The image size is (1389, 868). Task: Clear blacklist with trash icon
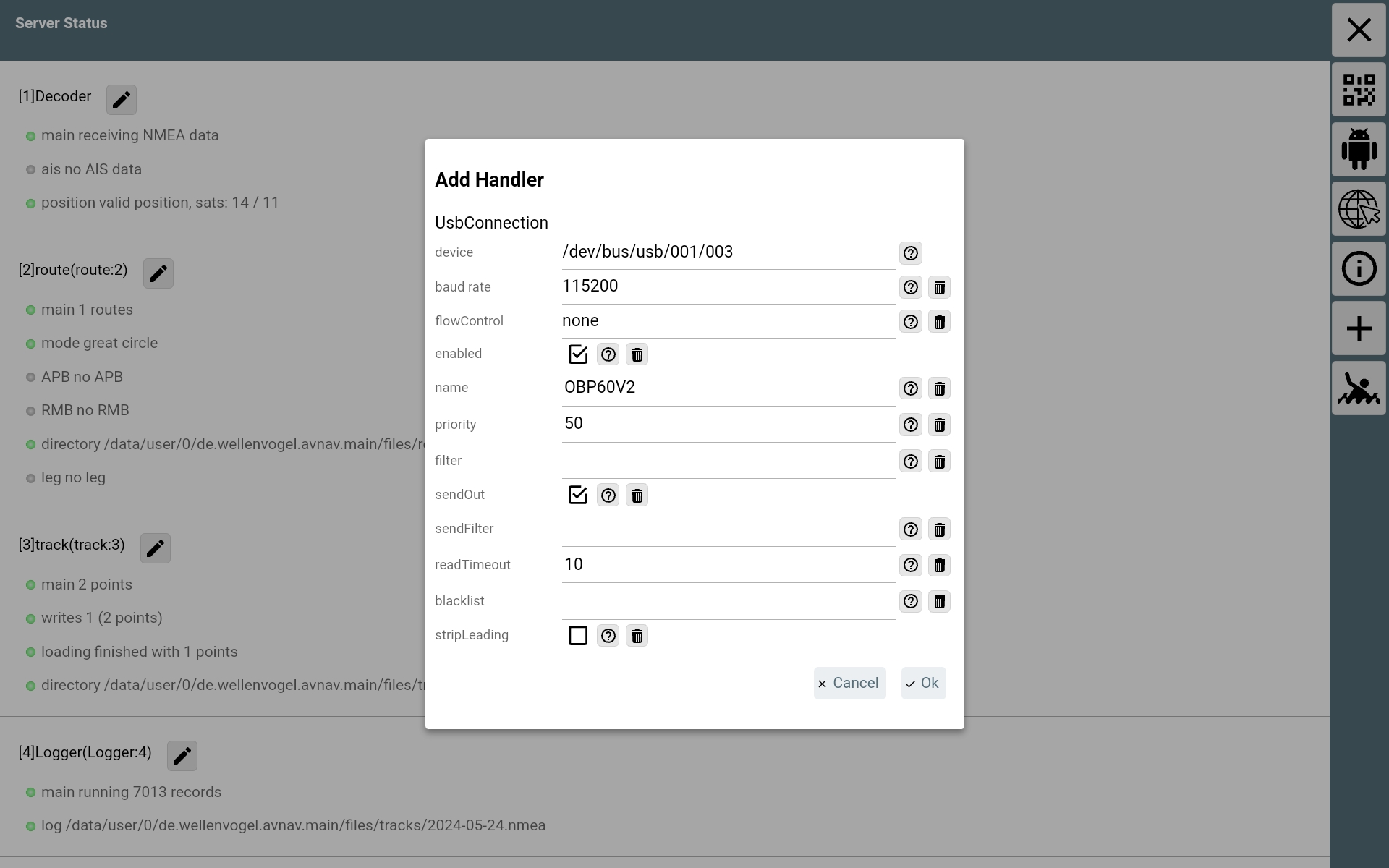(939, 601)
